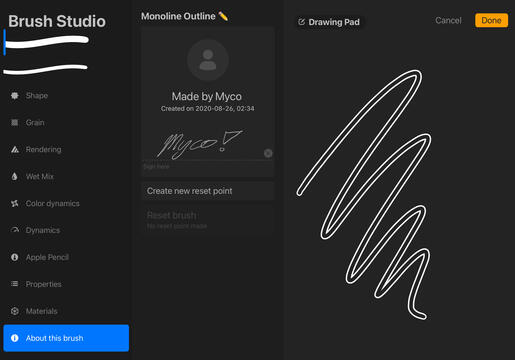The height and width of the screenshot is (360, 515).
Task: Open the Properties list icon
Action: pyautogui.click(x=15, y=284)
